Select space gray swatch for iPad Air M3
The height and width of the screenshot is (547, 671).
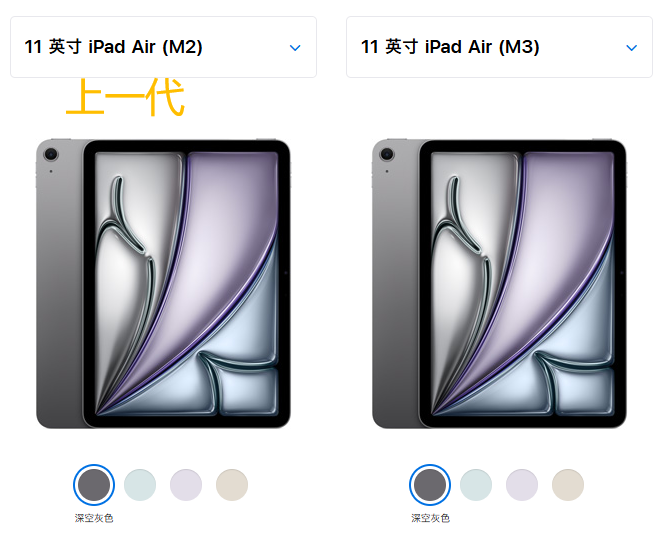(x=430, y=485)
